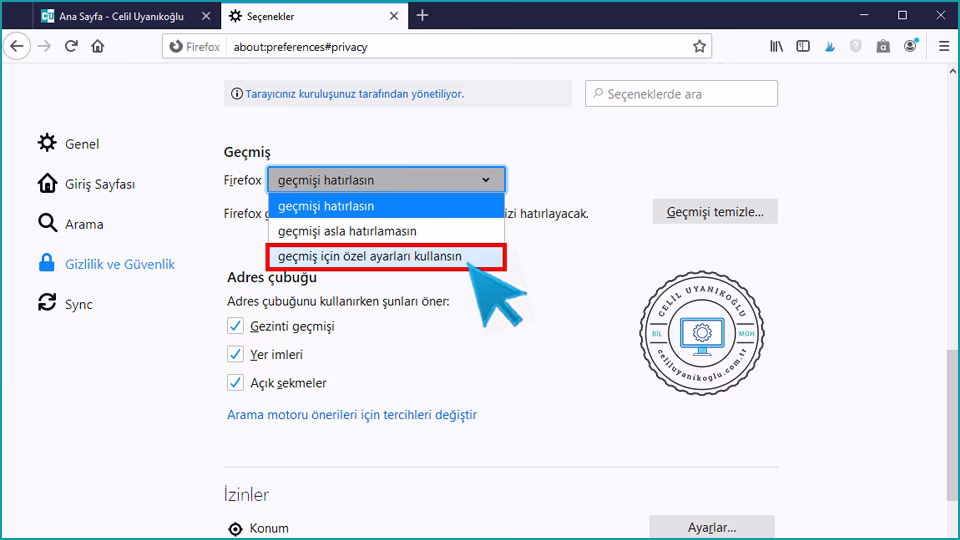This screenshot has width=960, height=540.
Task: Open the Library icon in toolbar
Action: 776,47
